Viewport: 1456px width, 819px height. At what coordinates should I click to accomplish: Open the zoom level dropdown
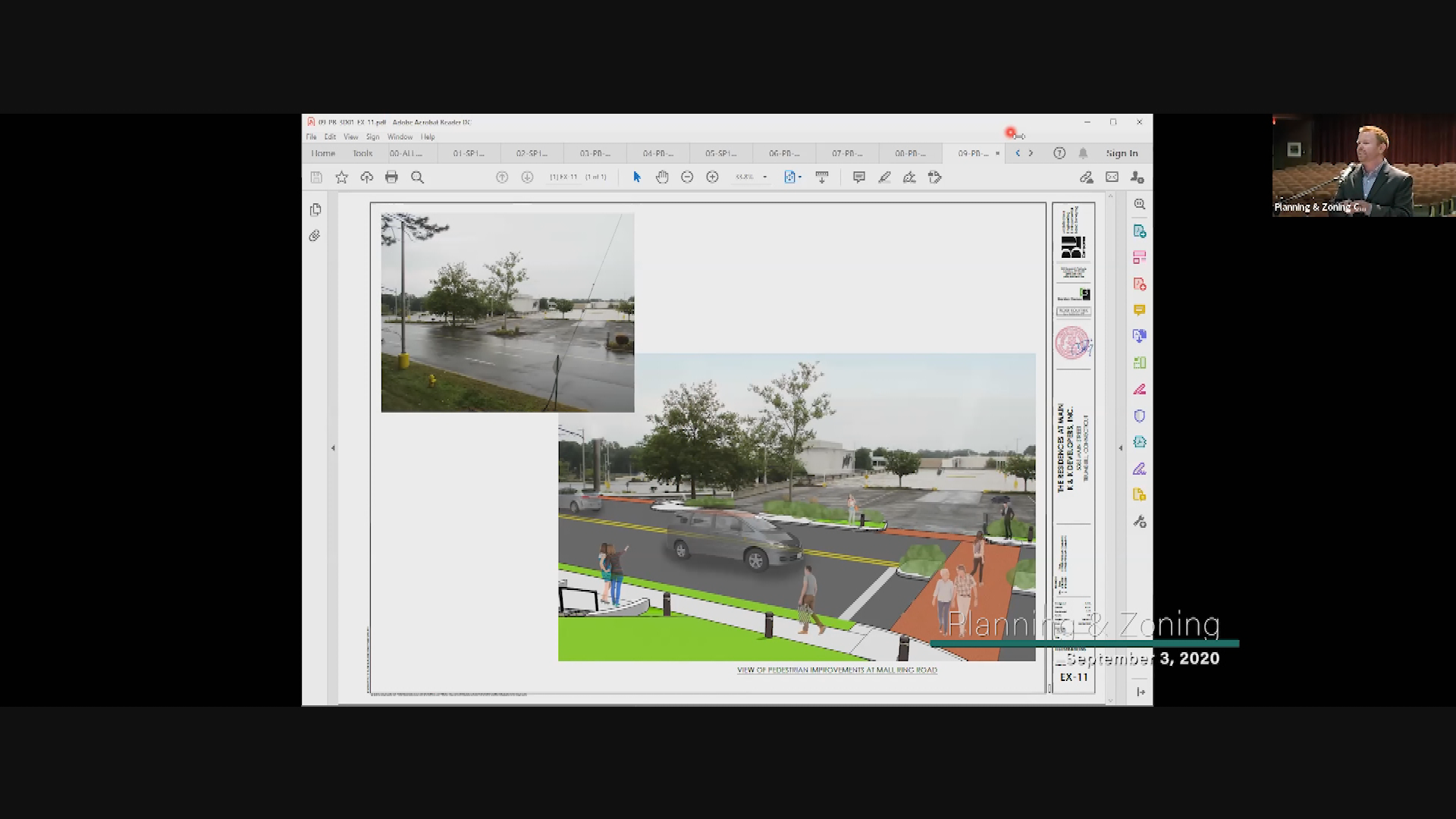pos(764,177)
